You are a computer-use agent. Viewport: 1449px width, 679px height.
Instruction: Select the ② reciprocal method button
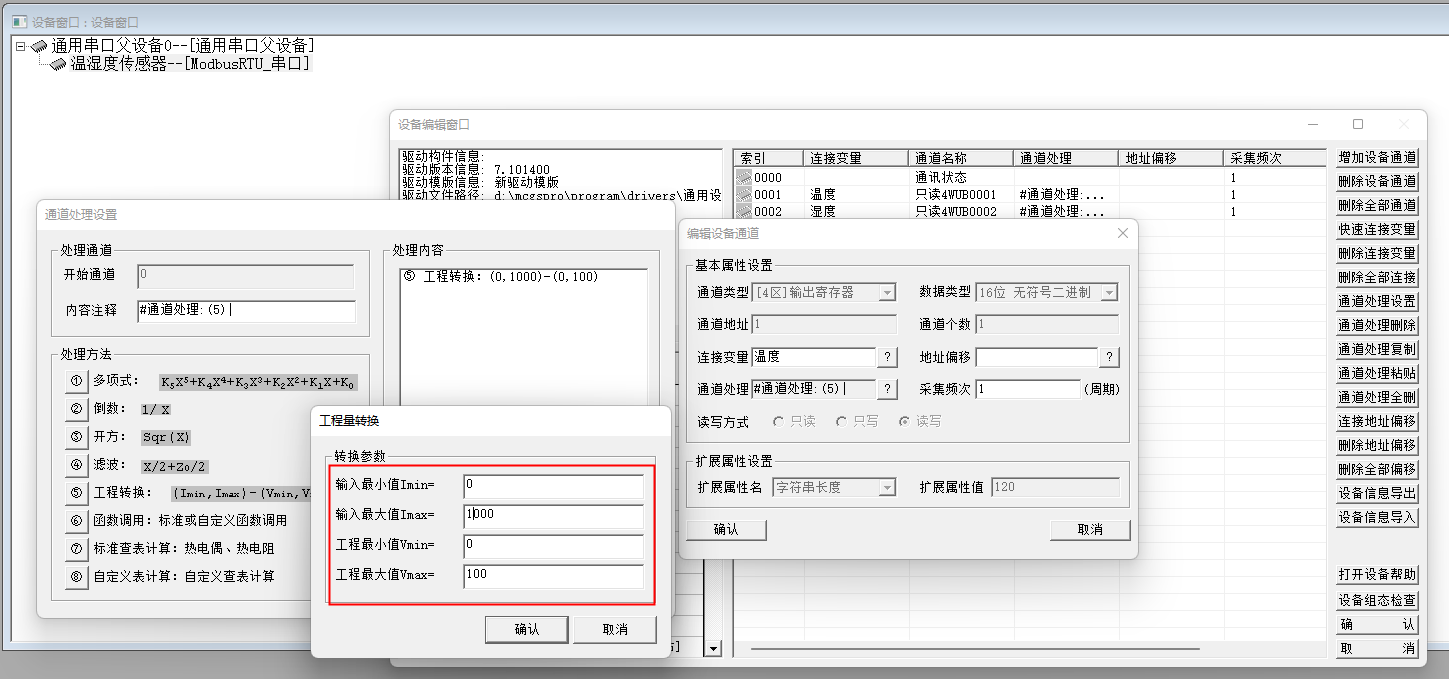pos(76,409)
